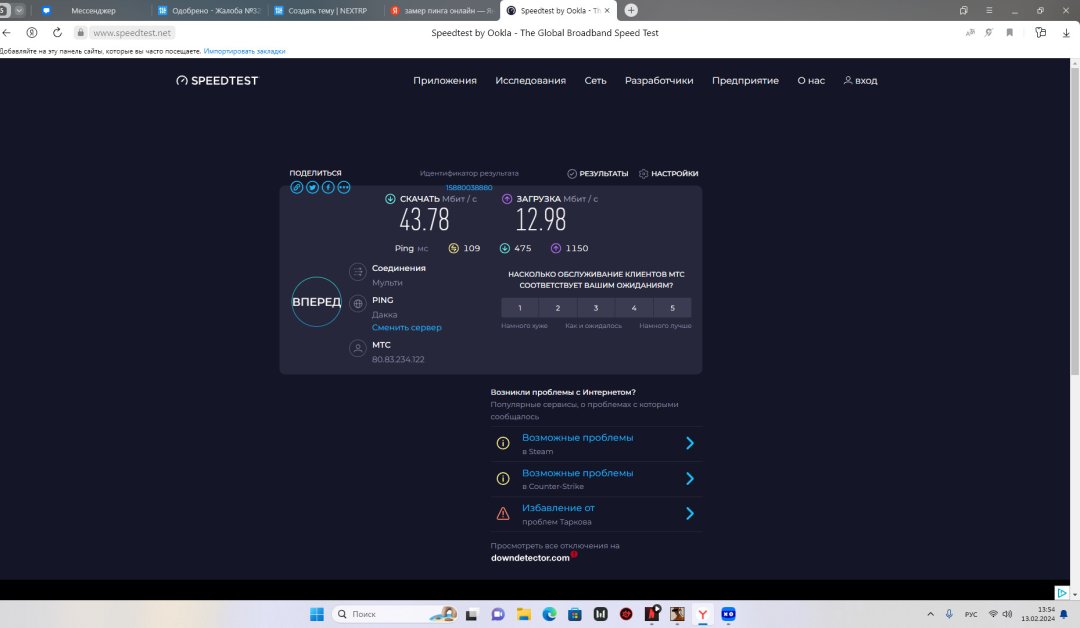Image resolution: width=1080 pixels, height=628 pixels.
Task: Show hidden tray icons
Action: 931,614
